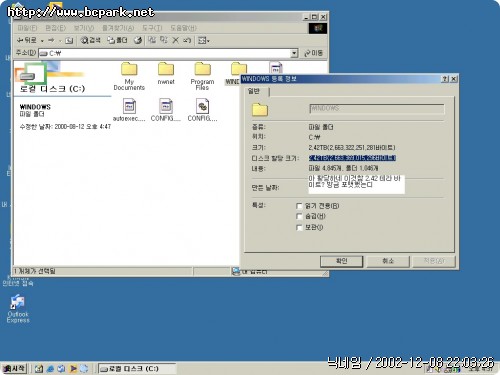Click the Copy To toolbar icon
The height and width of the screenshot is (375, 500).
[164, 40]
